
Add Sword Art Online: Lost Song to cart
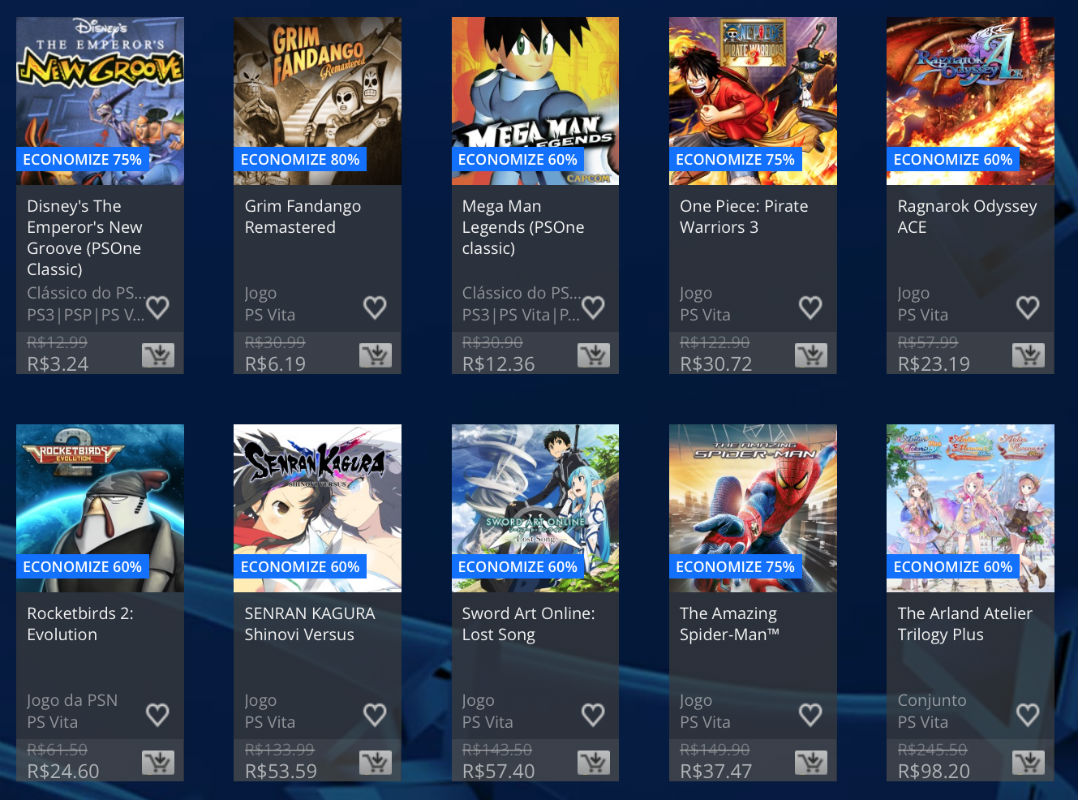pyautogui.click(x=593, y=763)
